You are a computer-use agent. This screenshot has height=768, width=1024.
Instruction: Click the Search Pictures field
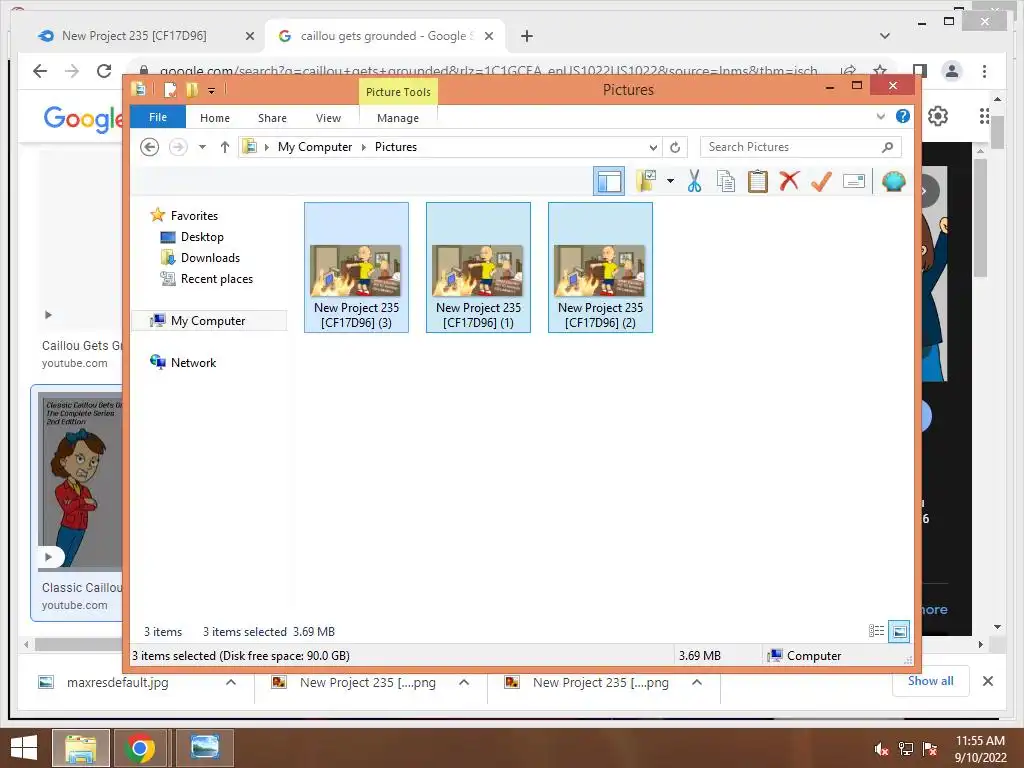tap(801, 147)
